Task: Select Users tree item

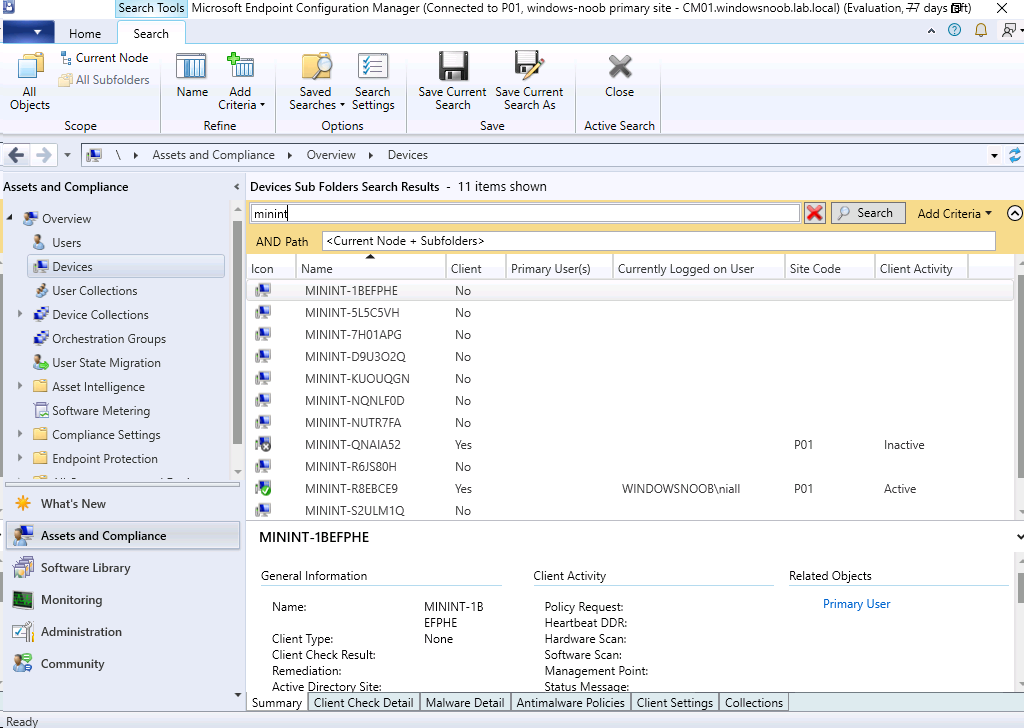Action: 67,243
